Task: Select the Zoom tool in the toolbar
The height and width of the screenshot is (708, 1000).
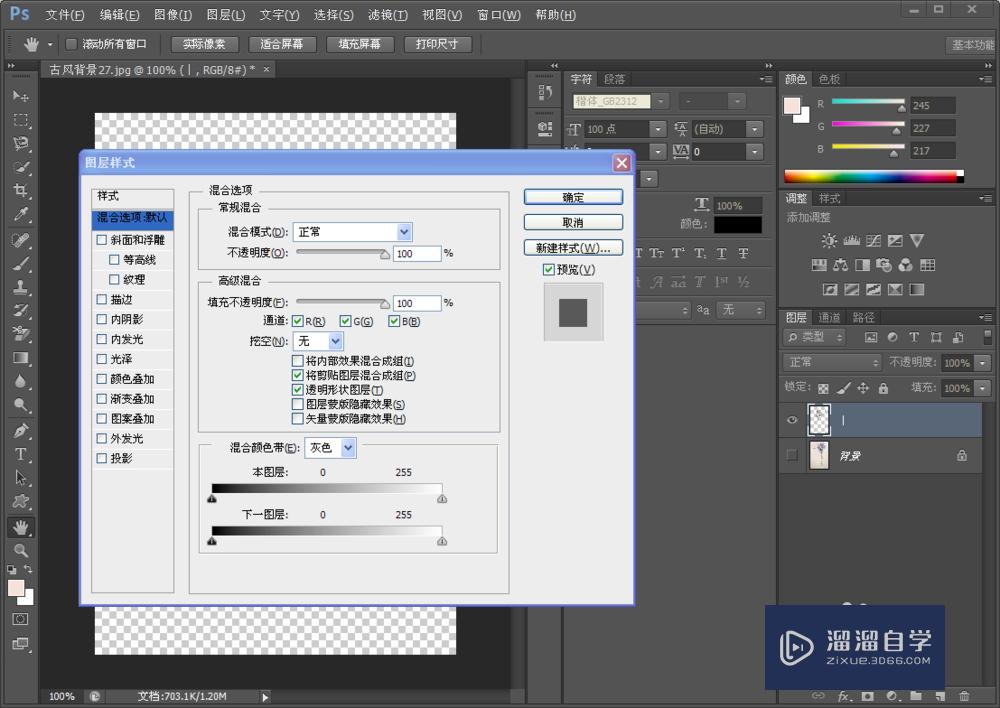Action: [21, 550]
